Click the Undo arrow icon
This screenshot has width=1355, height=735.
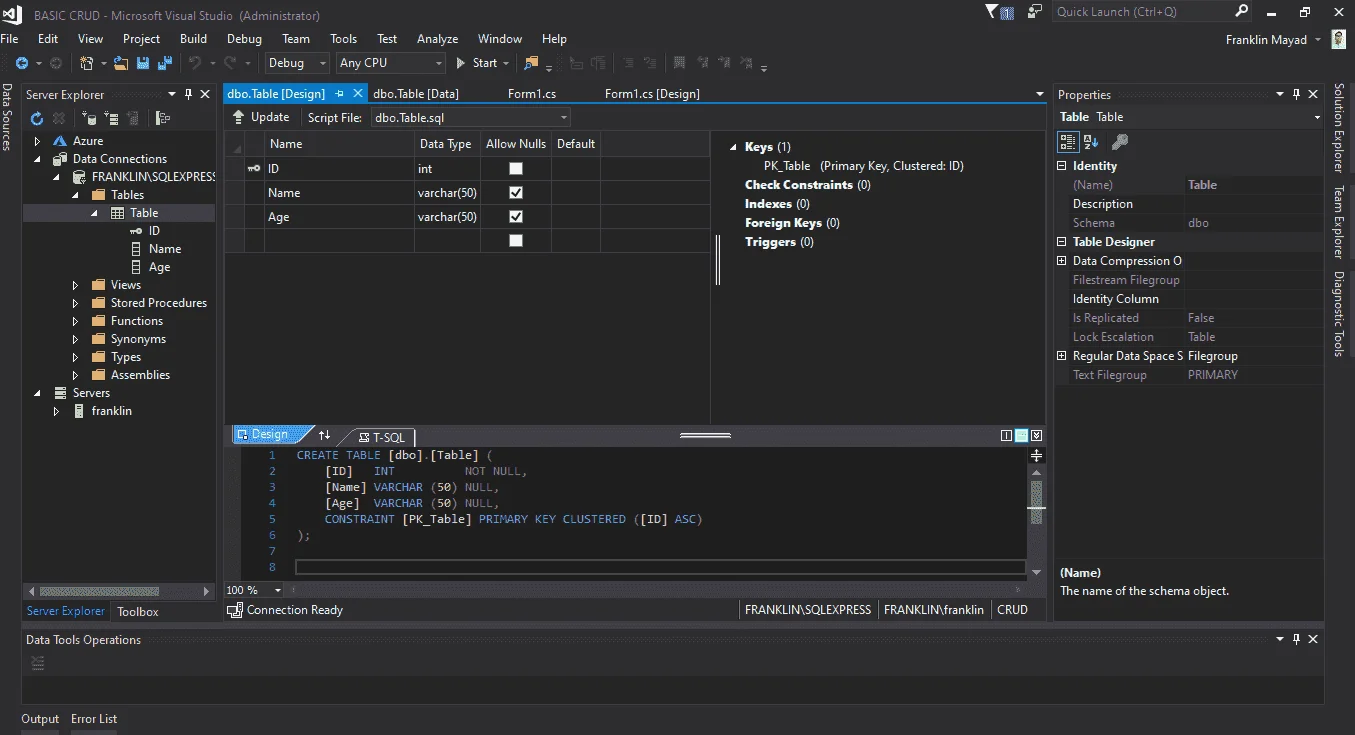point(194,63)
